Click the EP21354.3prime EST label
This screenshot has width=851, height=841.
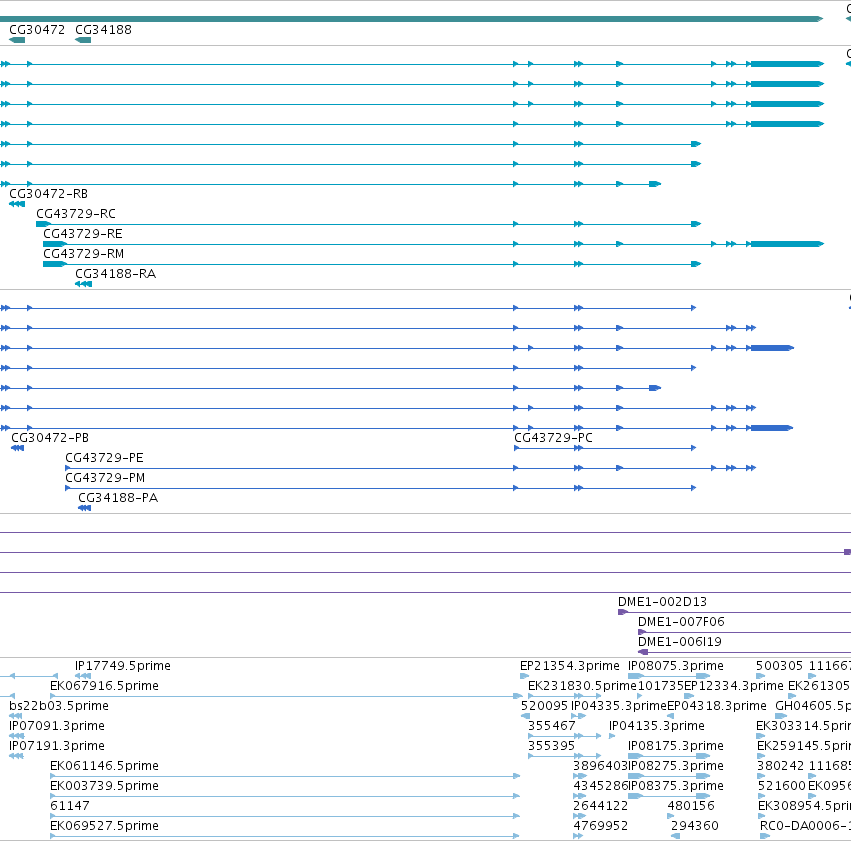coord(569,666)
